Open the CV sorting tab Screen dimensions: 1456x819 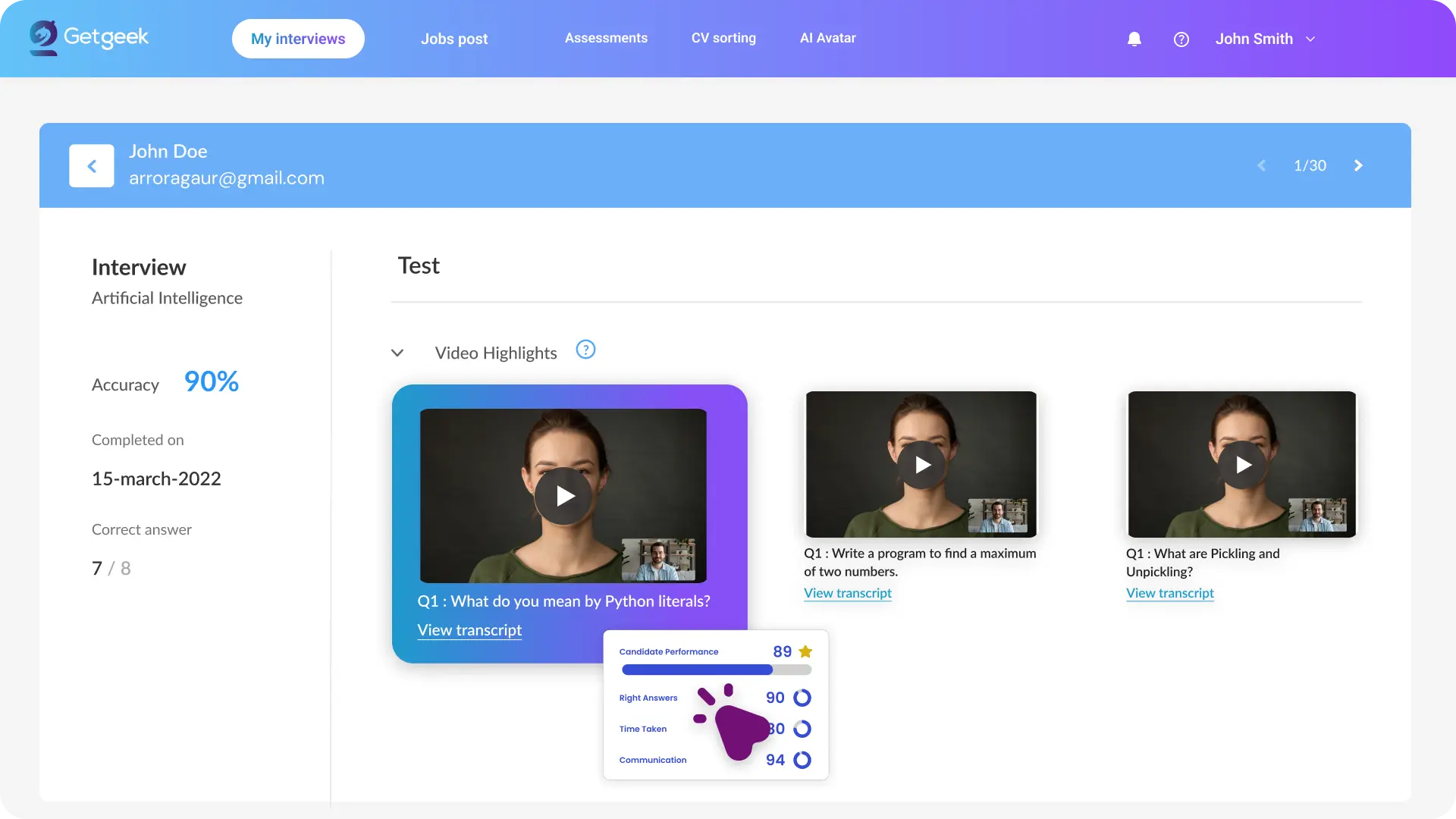723,38
